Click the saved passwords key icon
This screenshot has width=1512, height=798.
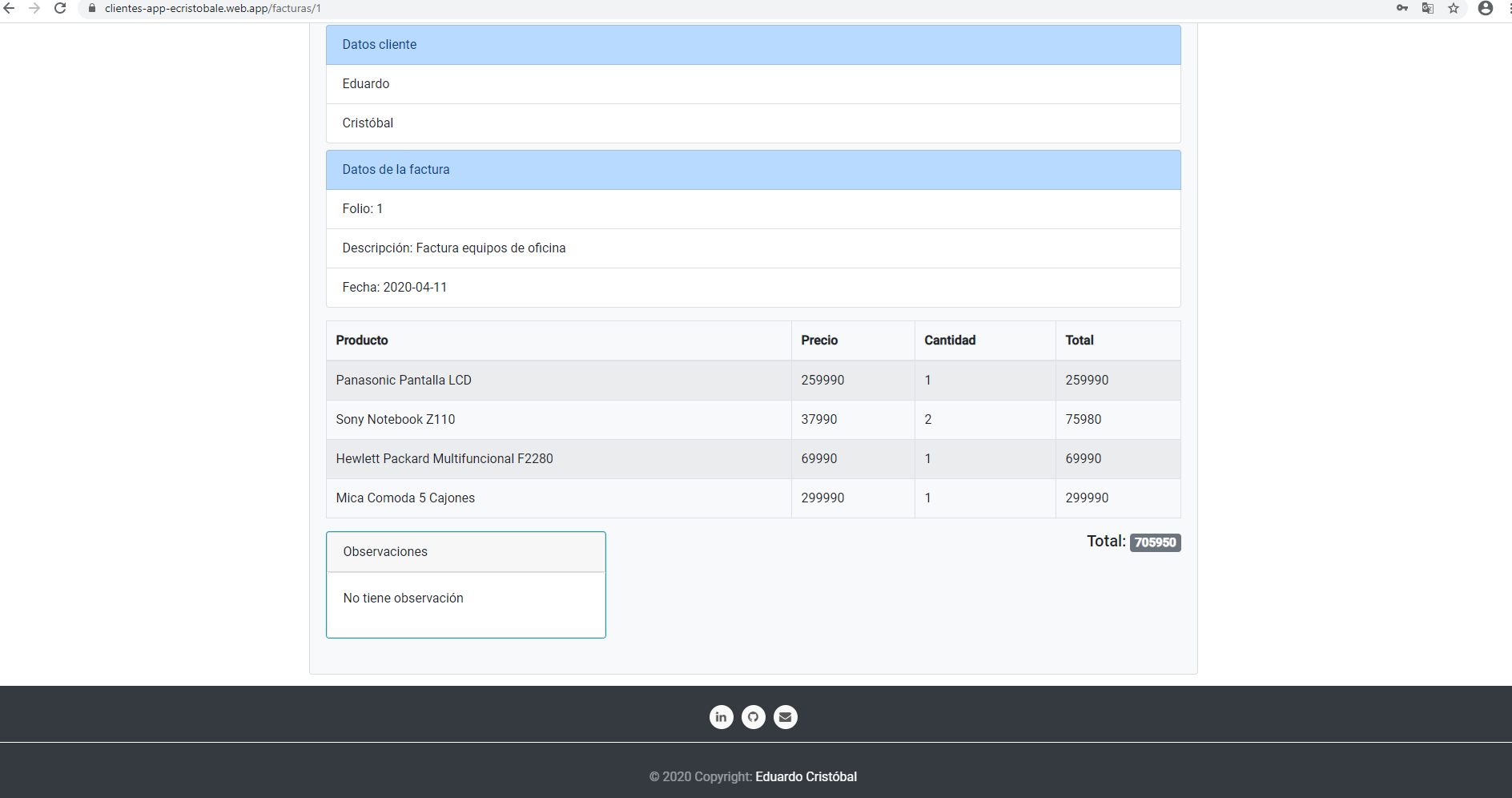pyautogui.click(x=1402, y=8)
